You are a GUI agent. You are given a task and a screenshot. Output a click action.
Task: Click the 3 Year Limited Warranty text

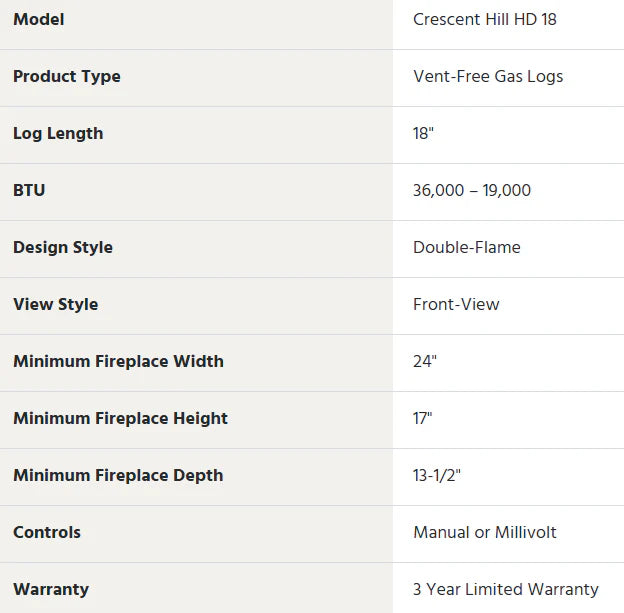[506, 589]
